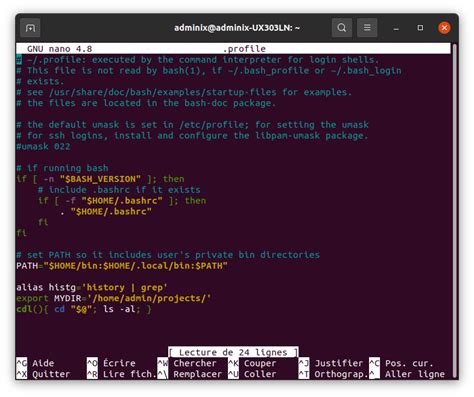Click the ^T Orthograp. shortcut
The image size is (474, 397).
tap(333, 374)
